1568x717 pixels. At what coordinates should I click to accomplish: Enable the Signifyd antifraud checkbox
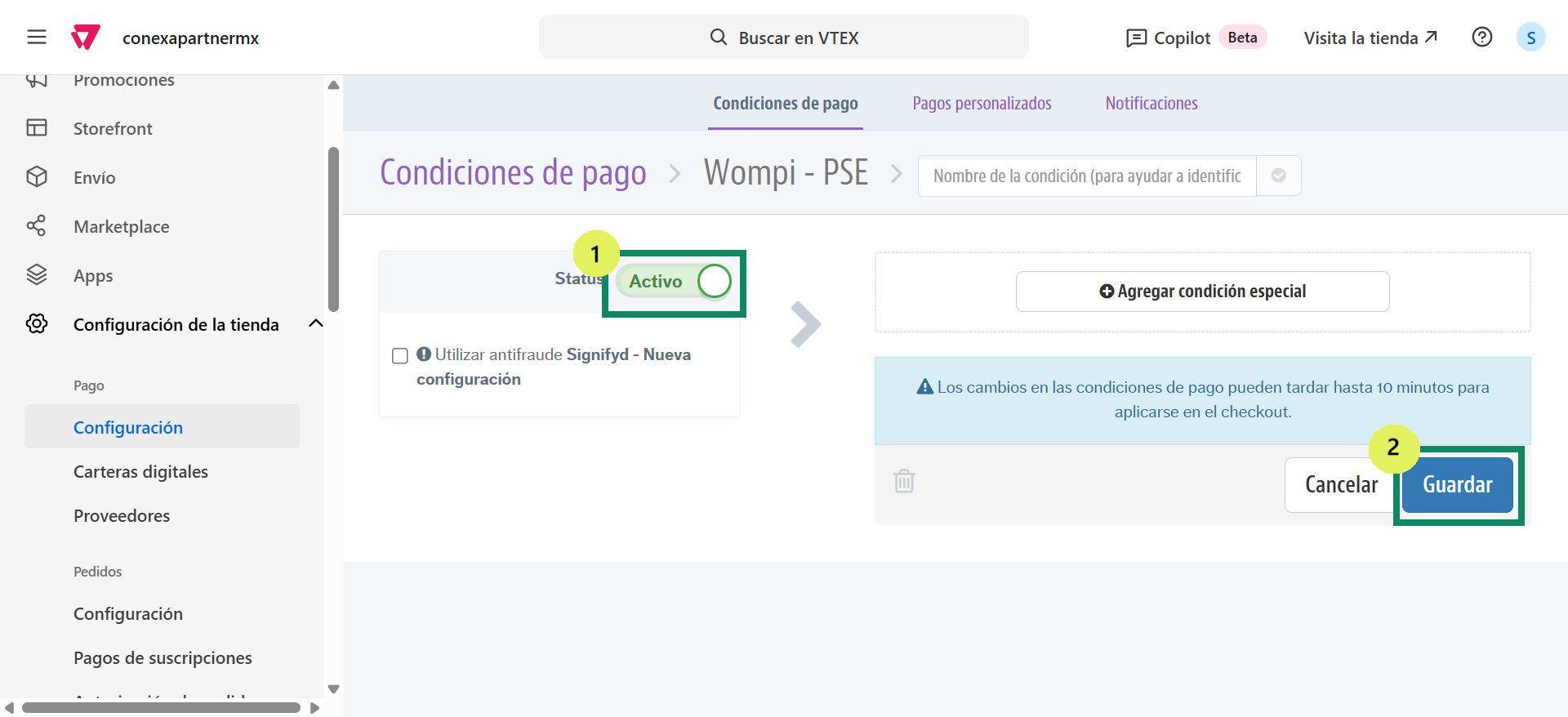click(x=400, y=356)
